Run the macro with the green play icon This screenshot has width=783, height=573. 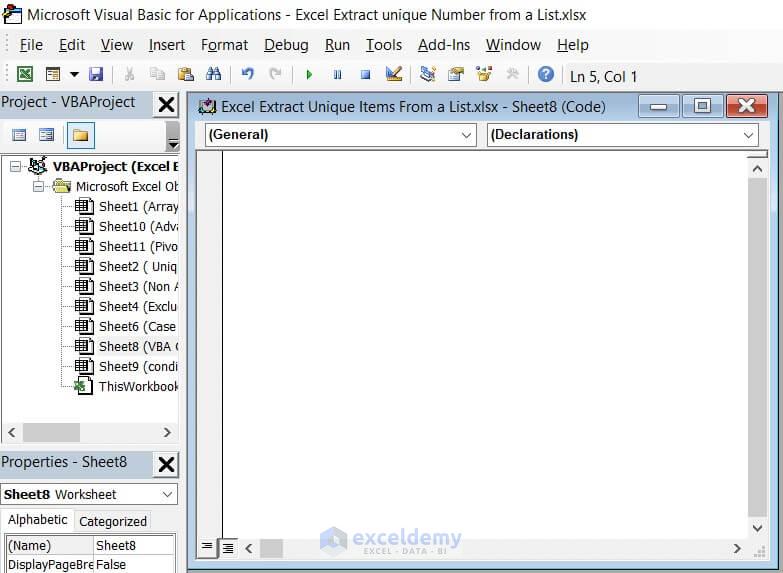coord(309,75)
